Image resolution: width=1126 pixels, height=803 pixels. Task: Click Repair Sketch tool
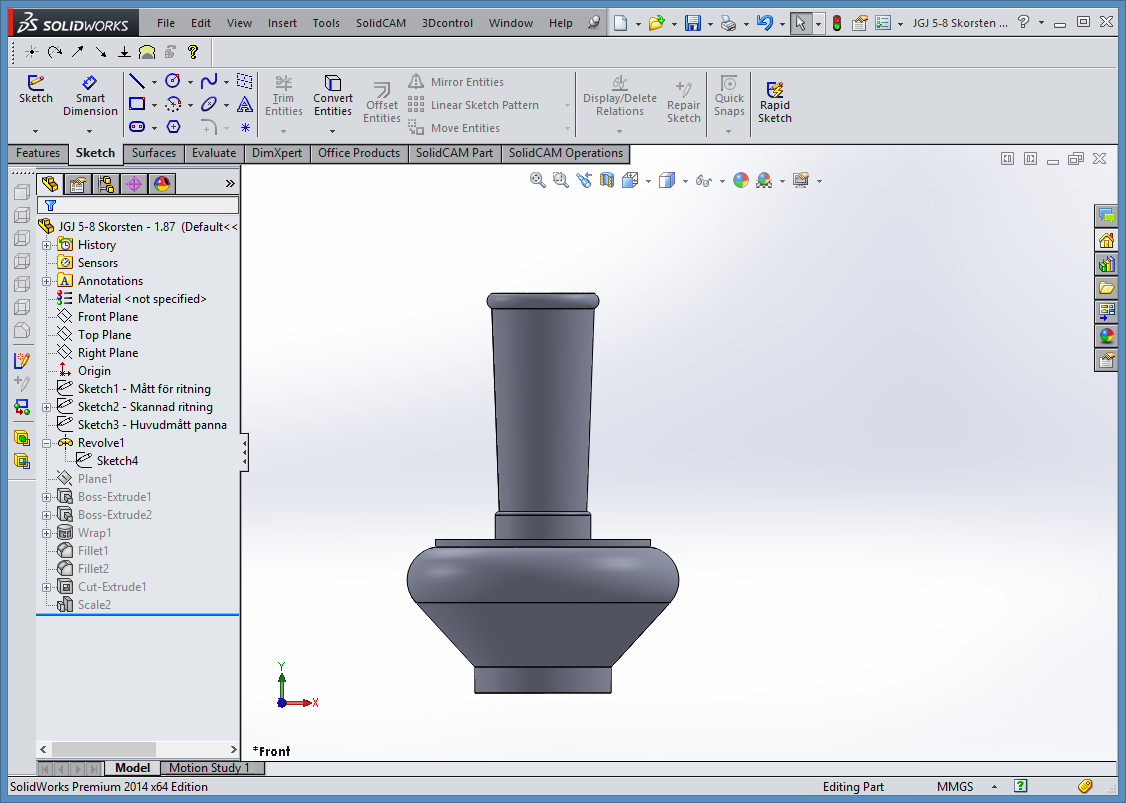[683, 103]
